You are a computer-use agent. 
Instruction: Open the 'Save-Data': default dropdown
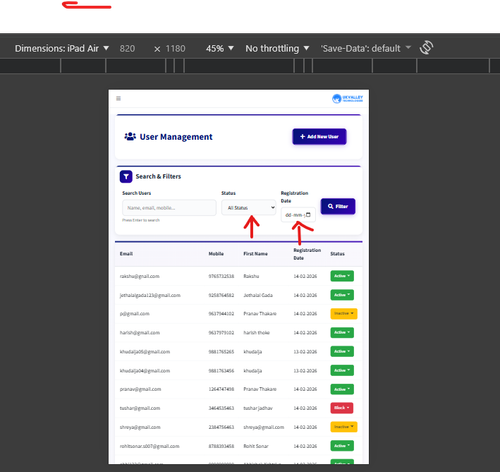(x=365, y=48)
